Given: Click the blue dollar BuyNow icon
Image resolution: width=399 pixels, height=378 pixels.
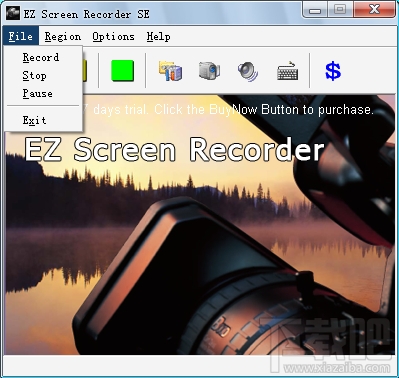Looking at the screenshot, I should tap(333, 71).
